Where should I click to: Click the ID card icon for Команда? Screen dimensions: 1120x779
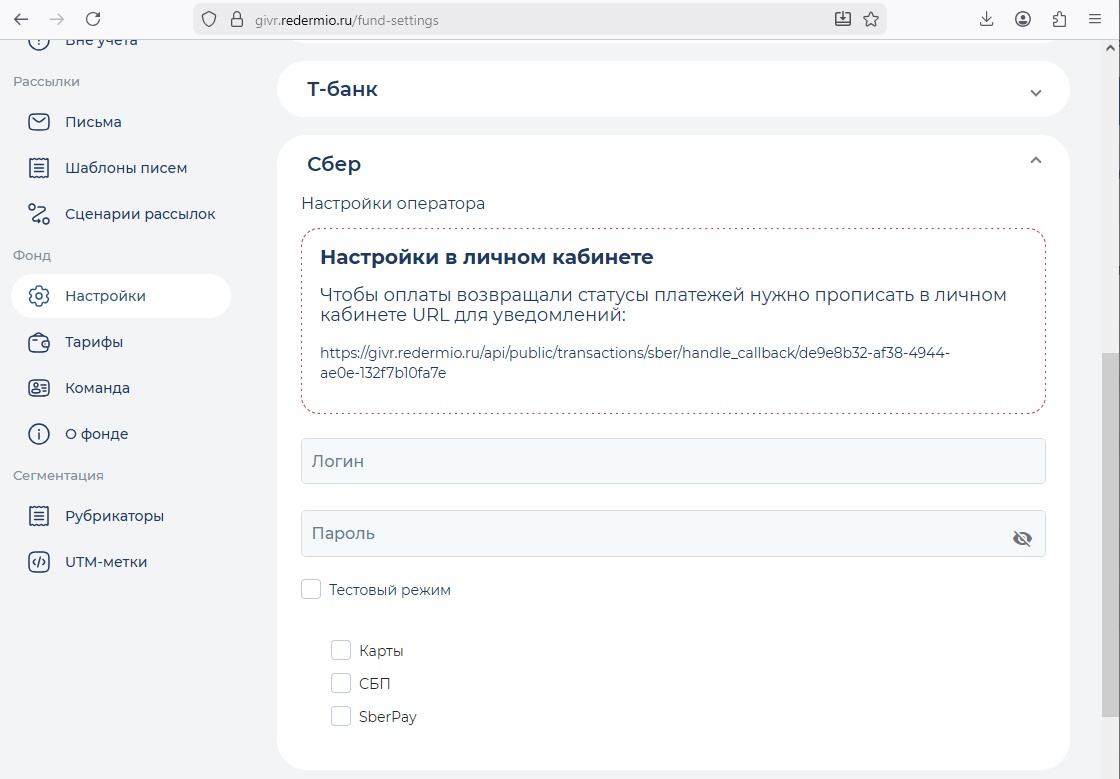pos(39,388)
